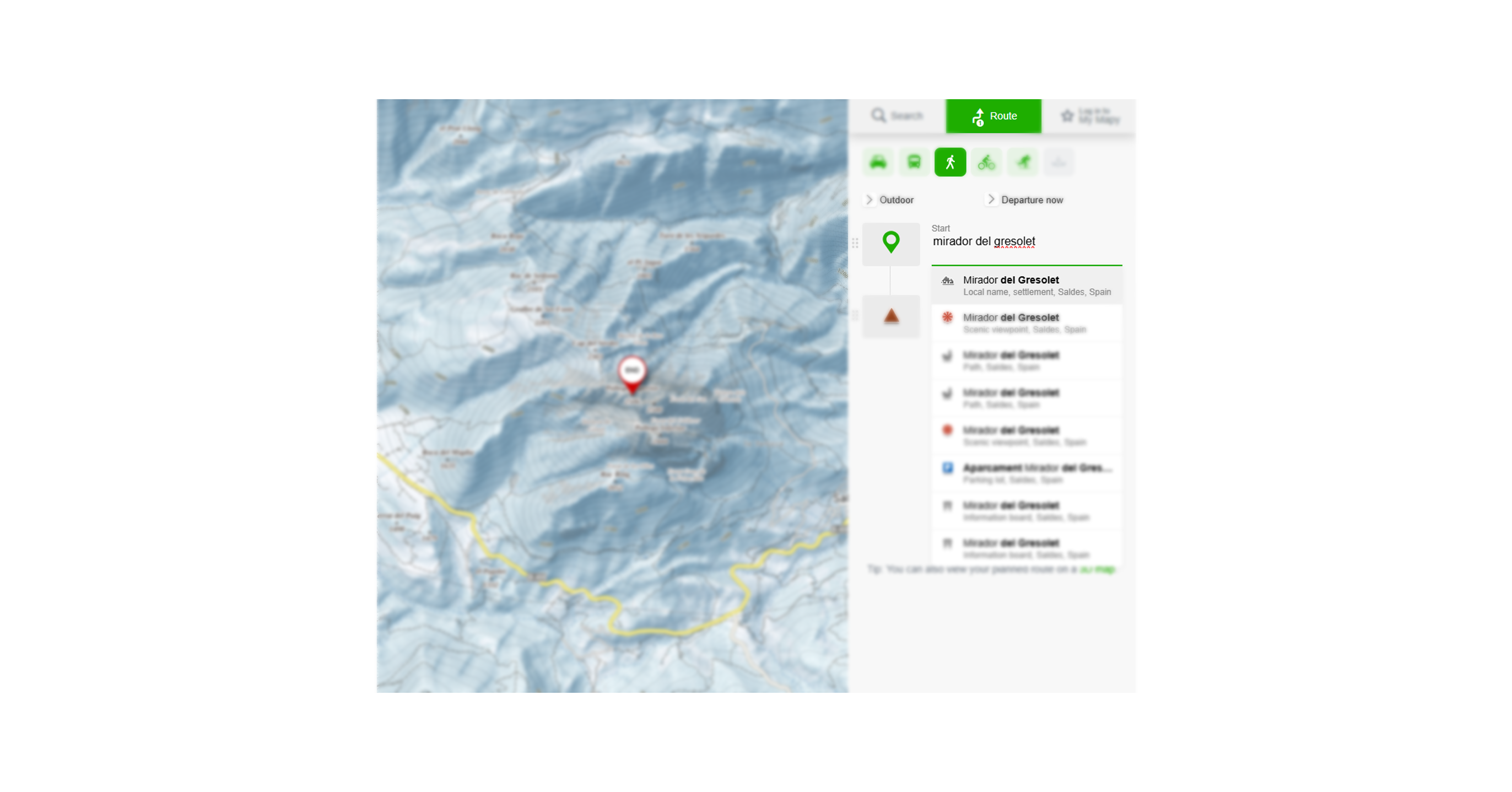1512x792 pixels.
Task: Grab the start waypoint reorder handle
Action: click(x=855, y=243)
